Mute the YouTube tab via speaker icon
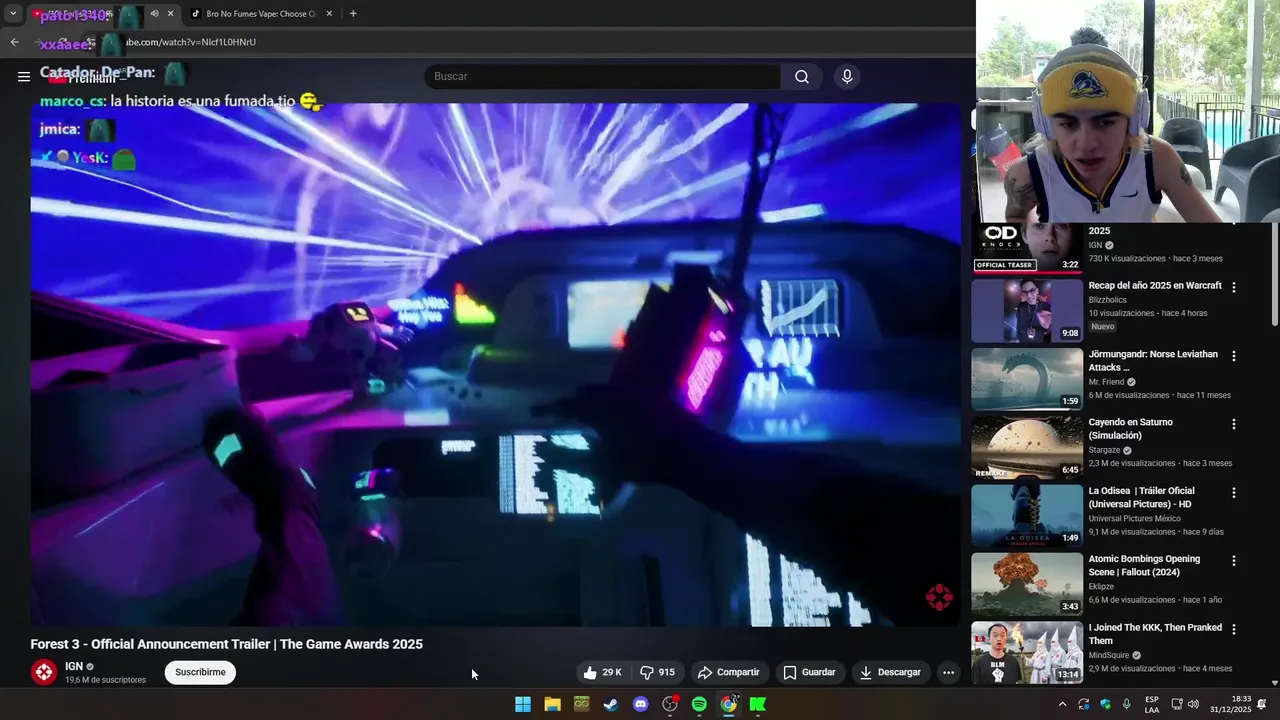The width and height of the screenshot is (1280, 720). coord(154,14)
